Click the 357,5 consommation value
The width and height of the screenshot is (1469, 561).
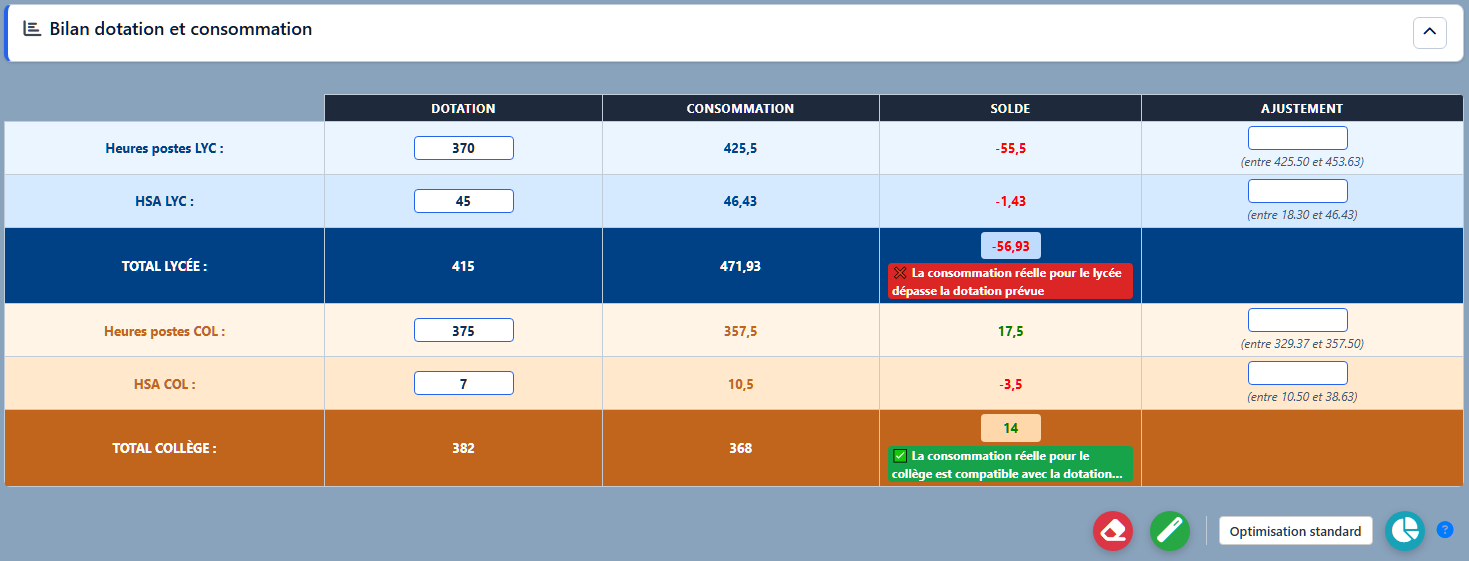pyautogui.click(x=741, y=331)
